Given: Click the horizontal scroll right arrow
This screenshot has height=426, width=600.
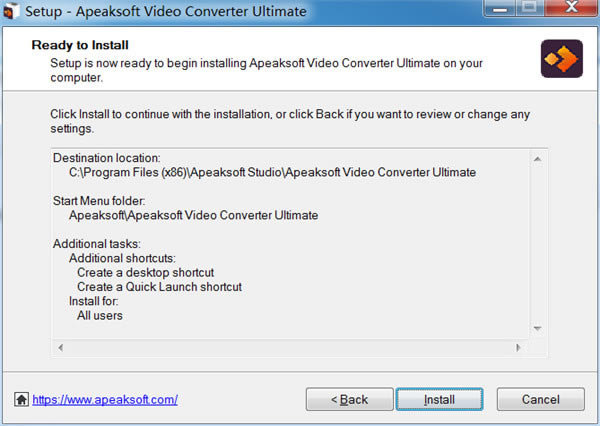Looking at the screenshot, I should pyautogui.click(x=518, y=348).
